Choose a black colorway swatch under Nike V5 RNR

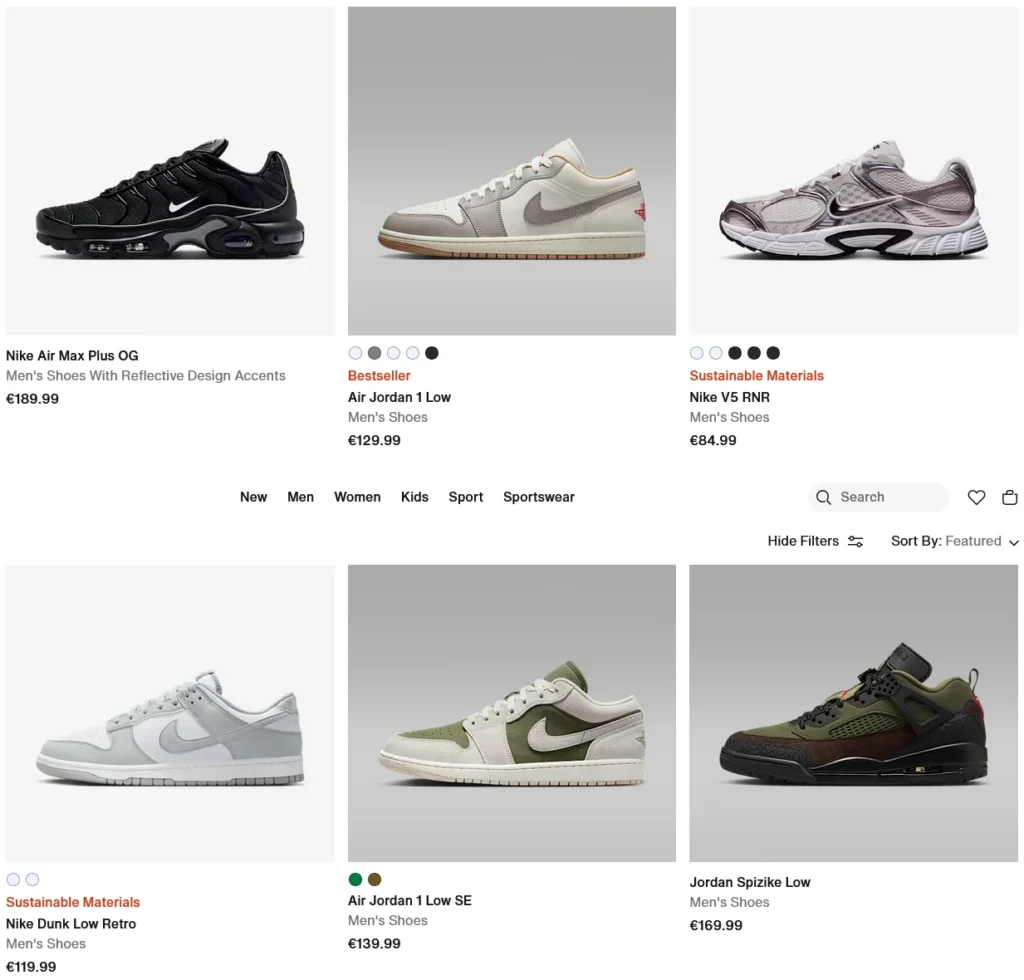pyautogui.click(x=734, y=353)
